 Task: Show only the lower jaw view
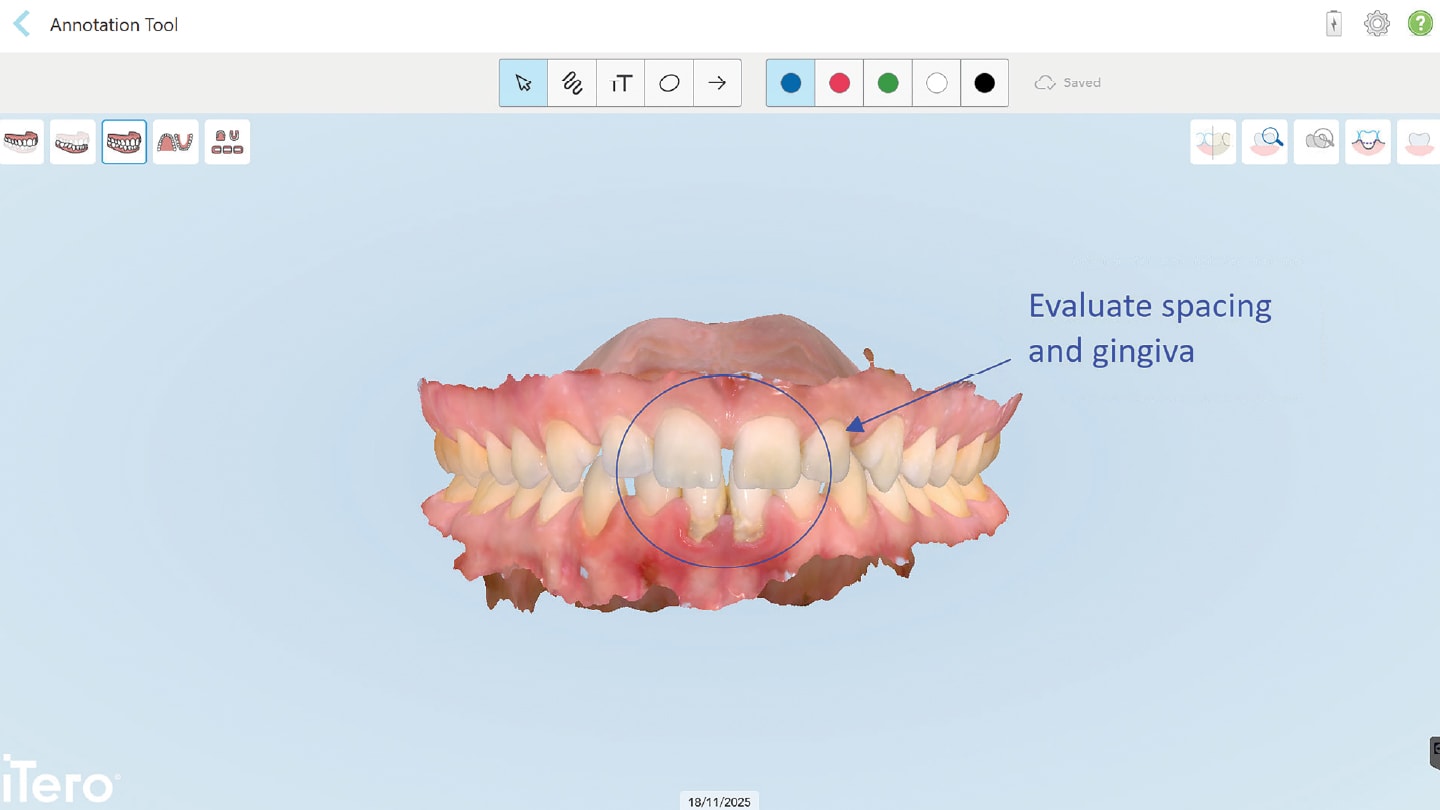(x=73, y=142)
